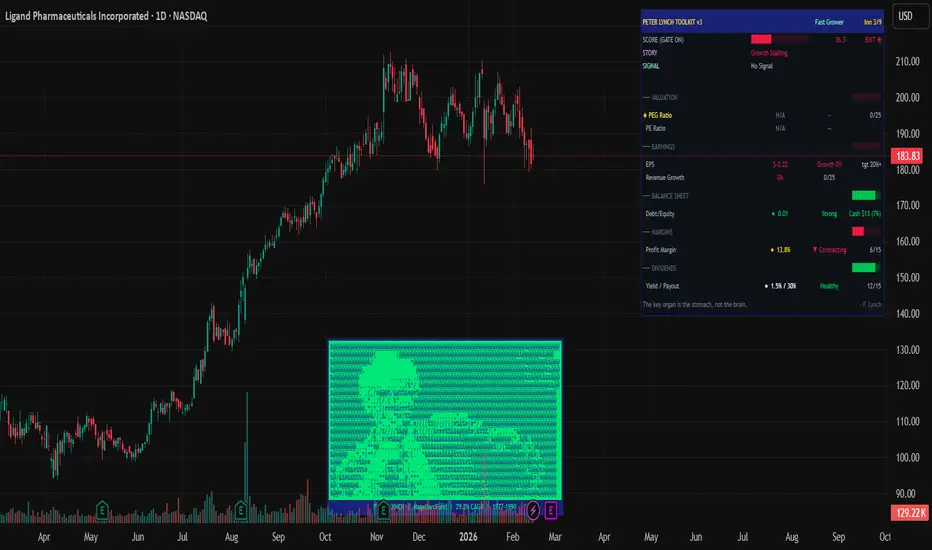Click the 100.00 price axis label

[x=907, y=458]
